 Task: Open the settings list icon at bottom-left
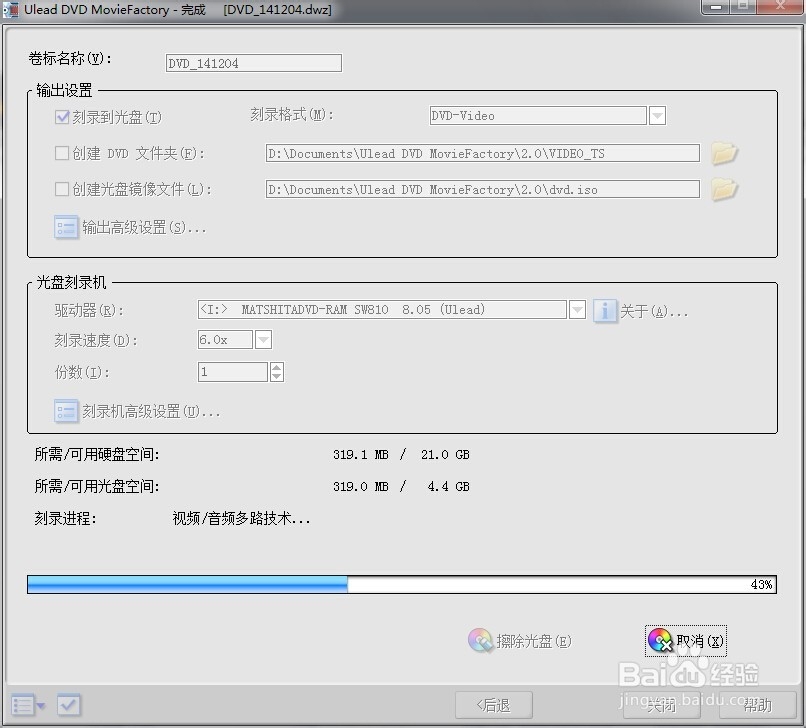tap(28, 704)
